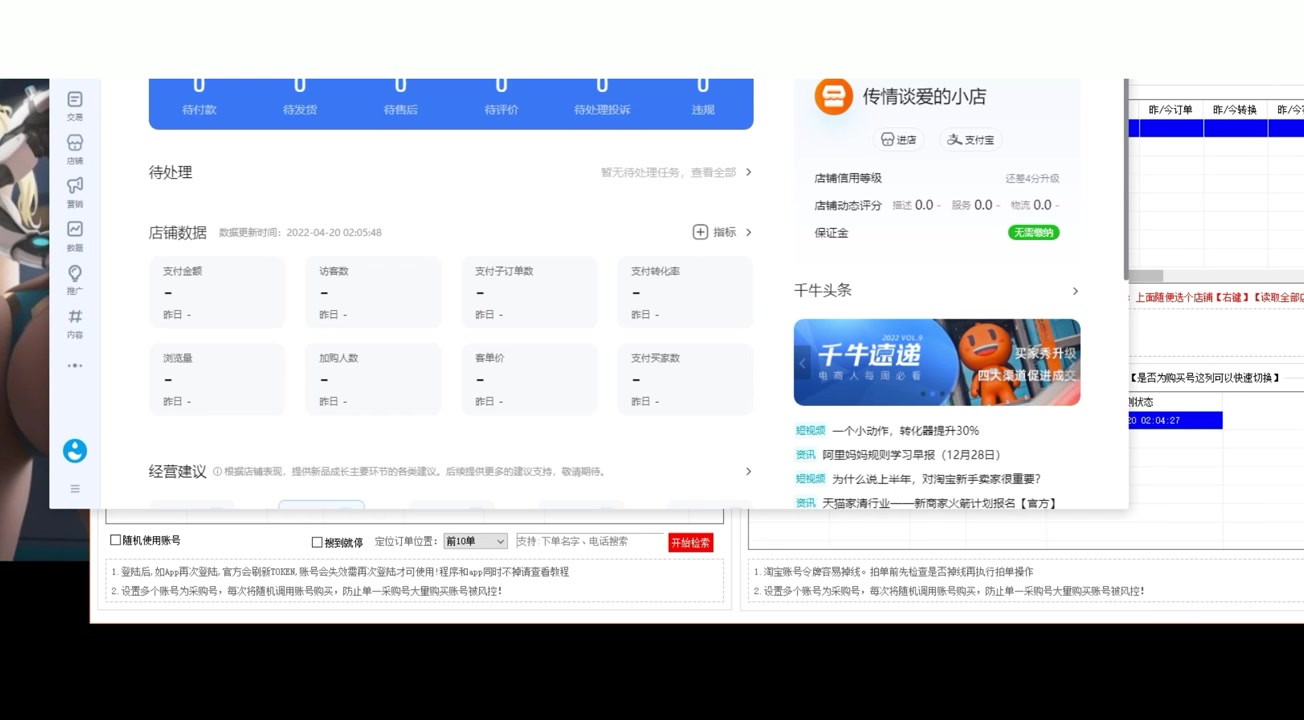Open the 前10单 order position dropdown

(475, 541)
